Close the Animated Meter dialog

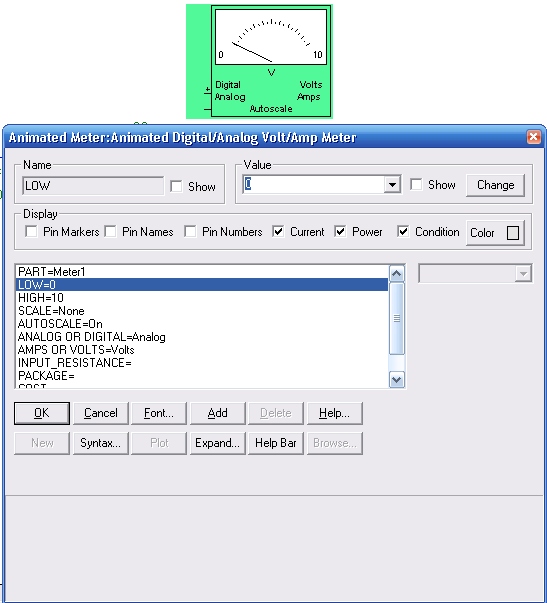click(534, 137)
